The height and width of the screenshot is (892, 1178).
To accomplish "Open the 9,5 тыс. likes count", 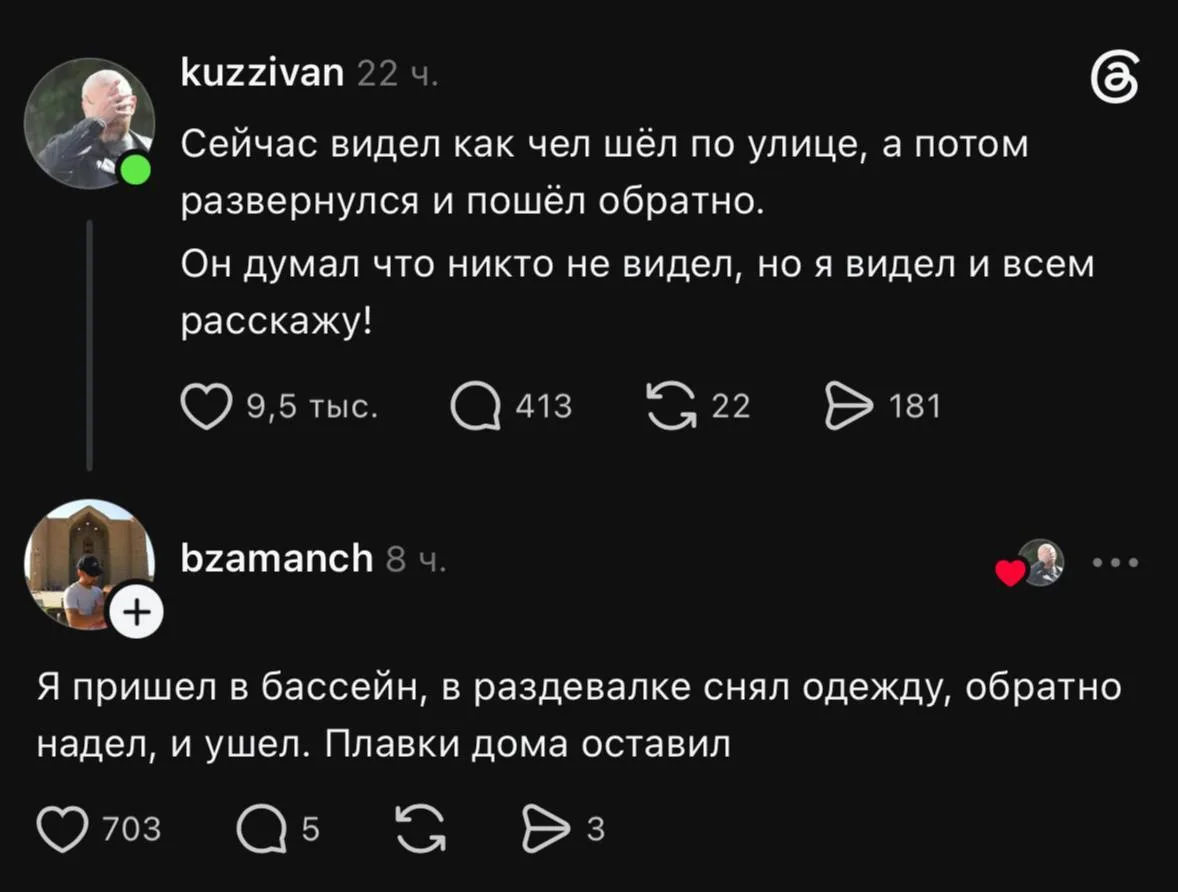I will [x=313, y=407].
